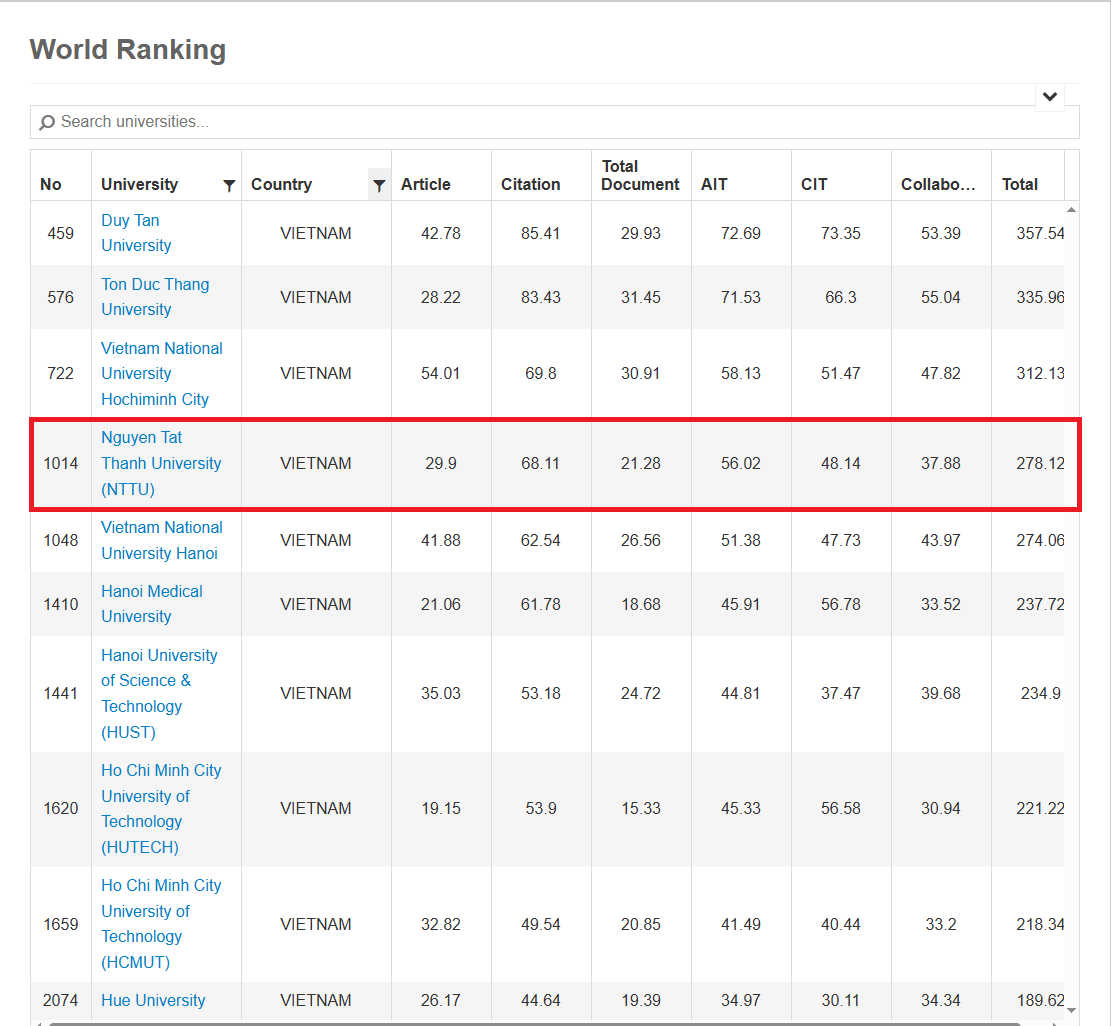Open Hanoi University of Science & Technology link
1111x1026 pixels.
coord(159,693)
